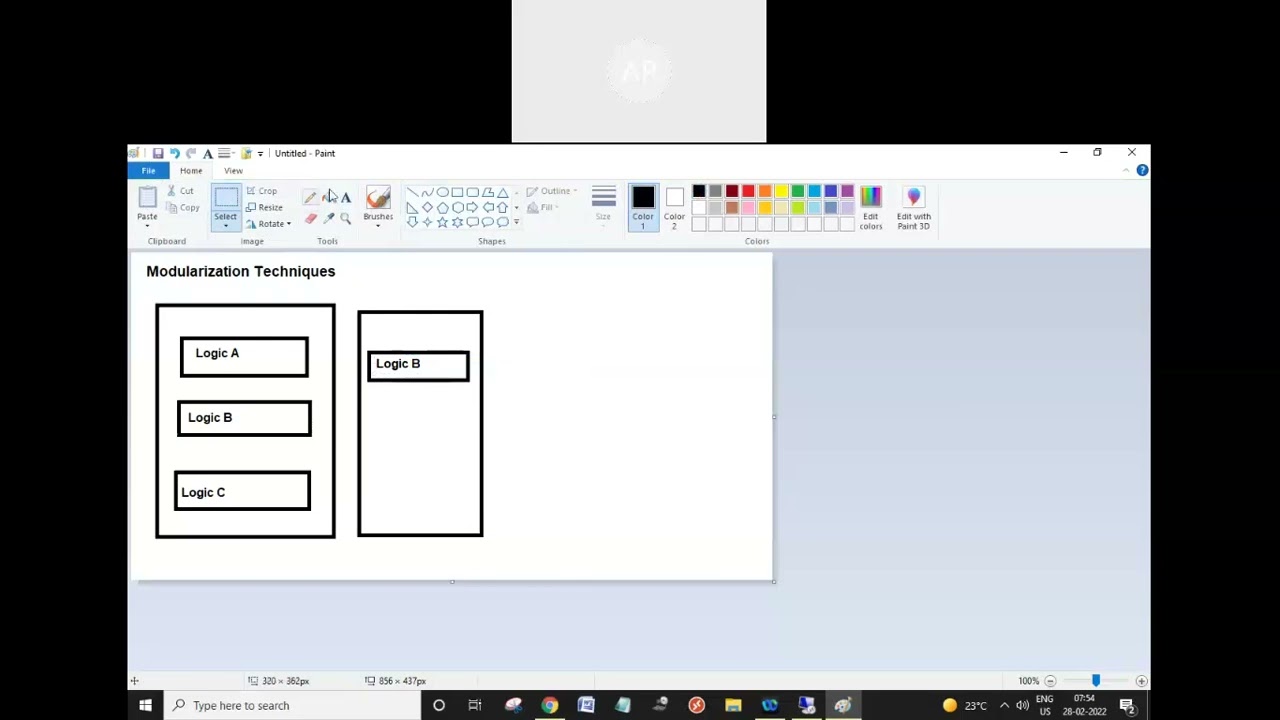The image size is (1280, 720).
Task: Expand the Paste dropdown arrow
Action: [x=147, y=225]
